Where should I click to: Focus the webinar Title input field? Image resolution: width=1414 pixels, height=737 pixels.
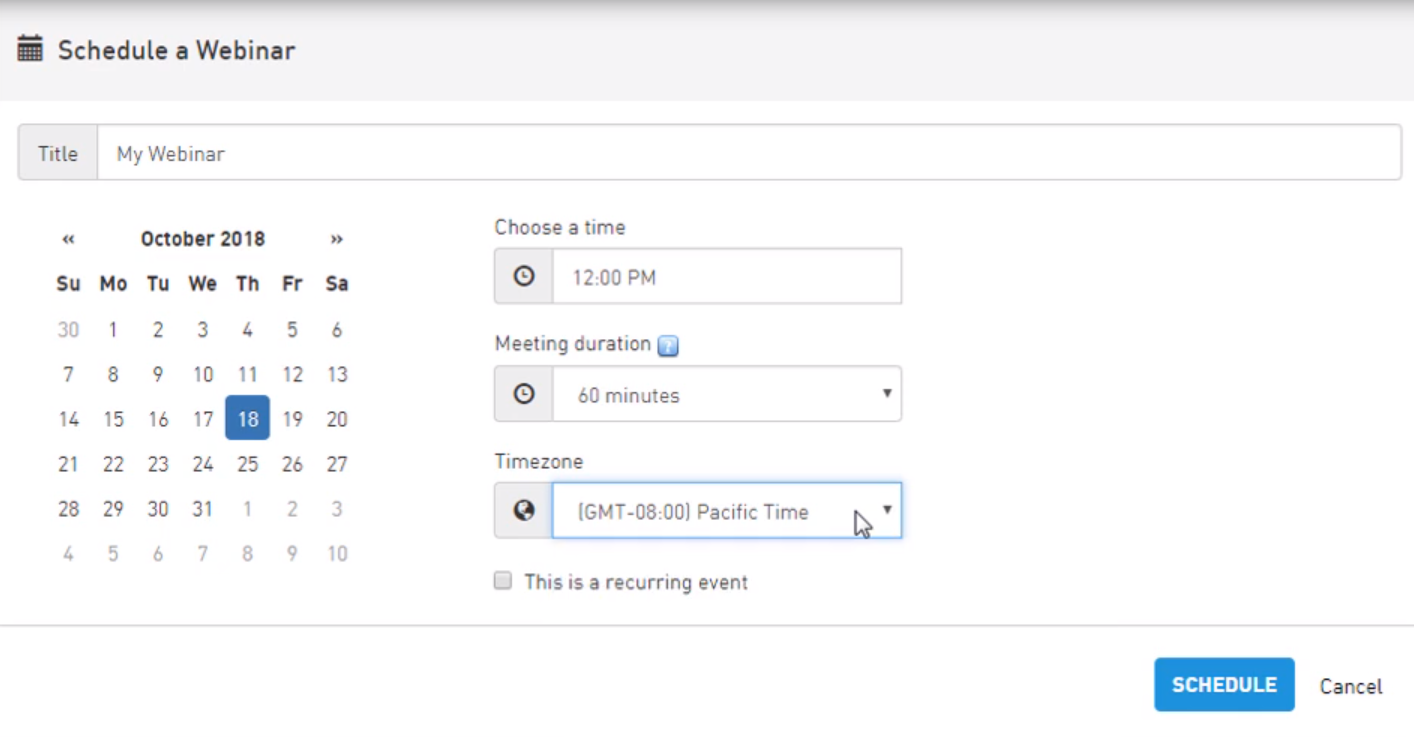[748, 153]
